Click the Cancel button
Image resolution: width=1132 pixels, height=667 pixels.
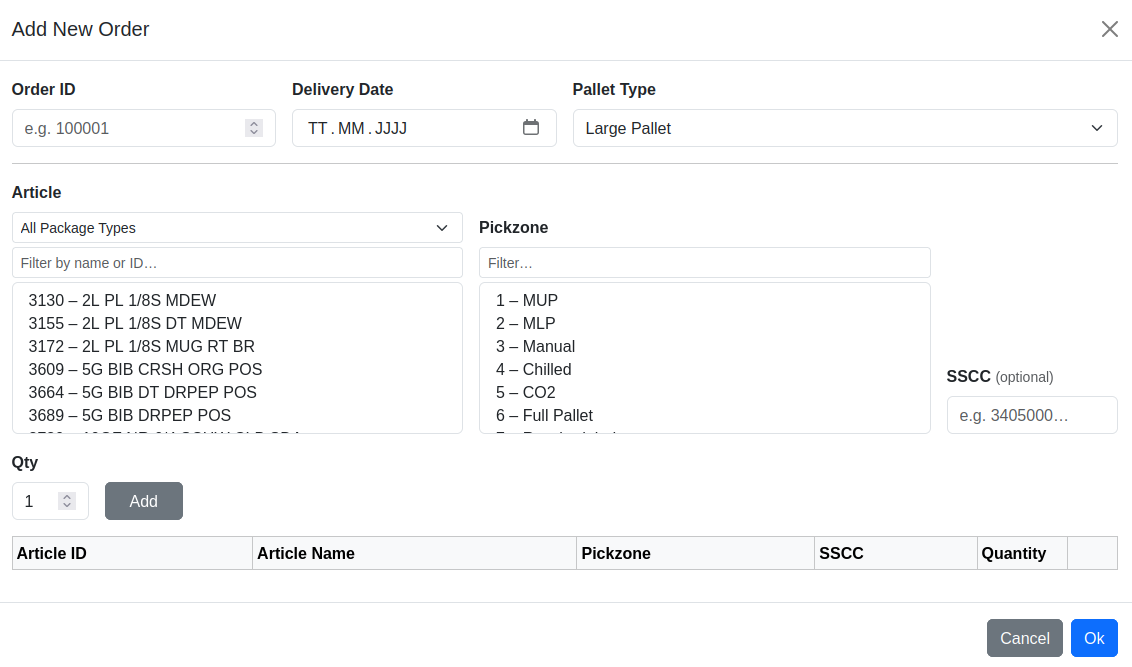[x=1024, y=638]
